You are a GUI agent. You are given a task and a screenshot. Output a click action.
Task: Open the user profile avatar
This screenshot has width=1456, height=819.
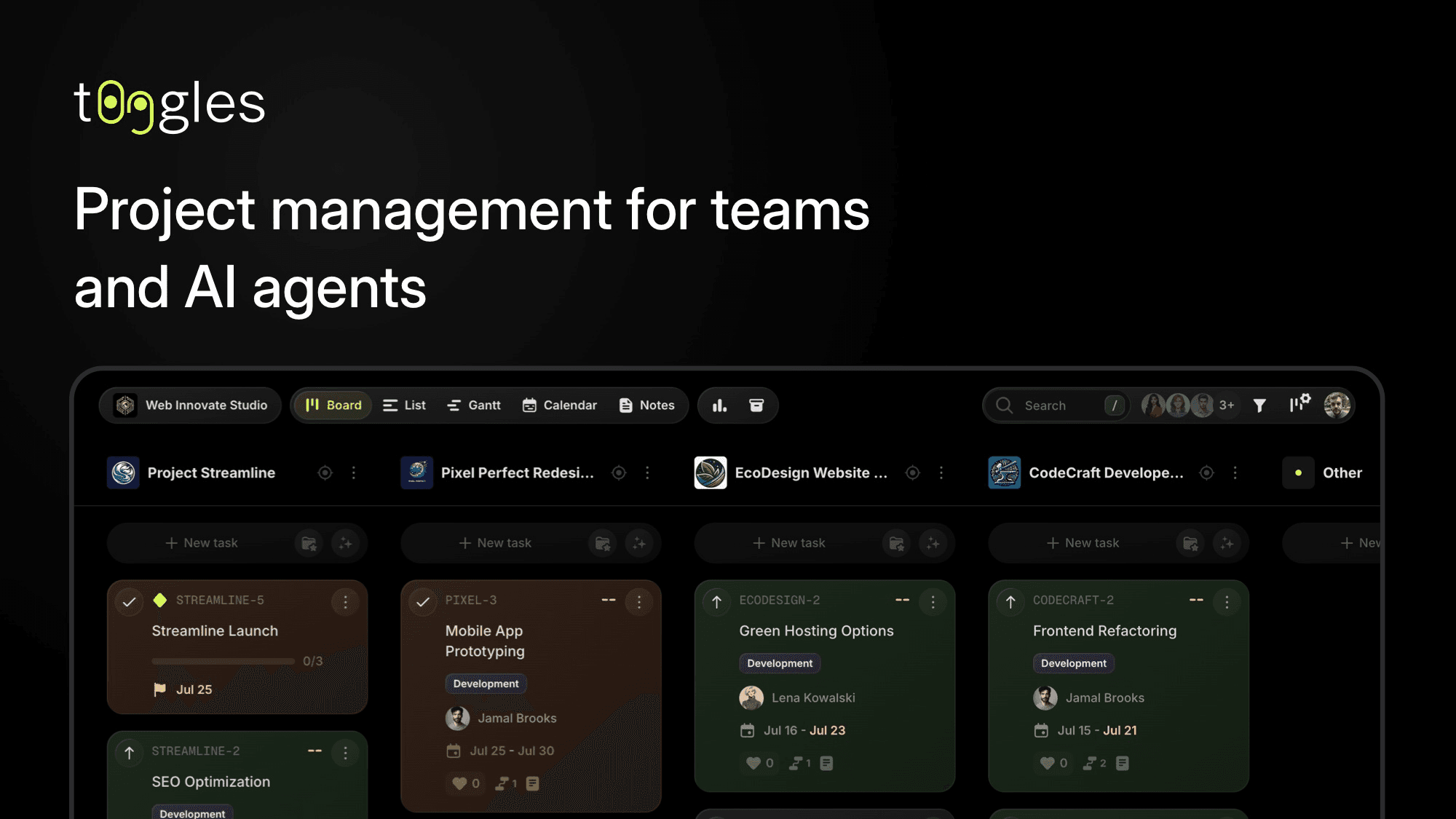[1337, 405]
